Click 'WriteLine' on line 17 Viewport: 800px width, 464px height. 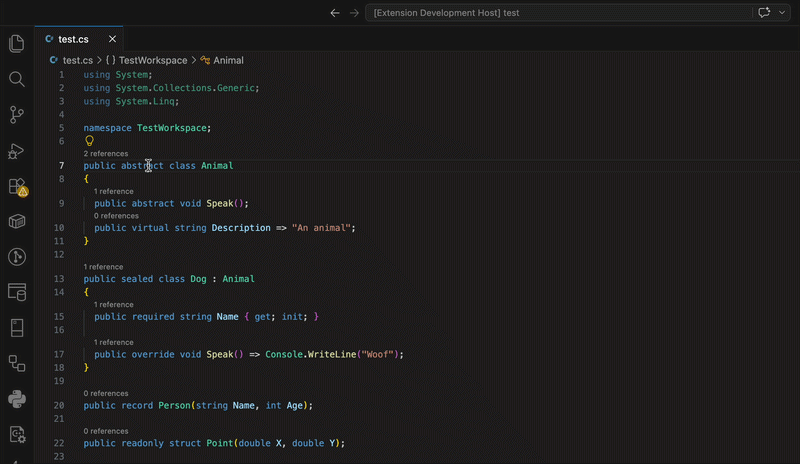pyautogui.click(x=332, y=354)
